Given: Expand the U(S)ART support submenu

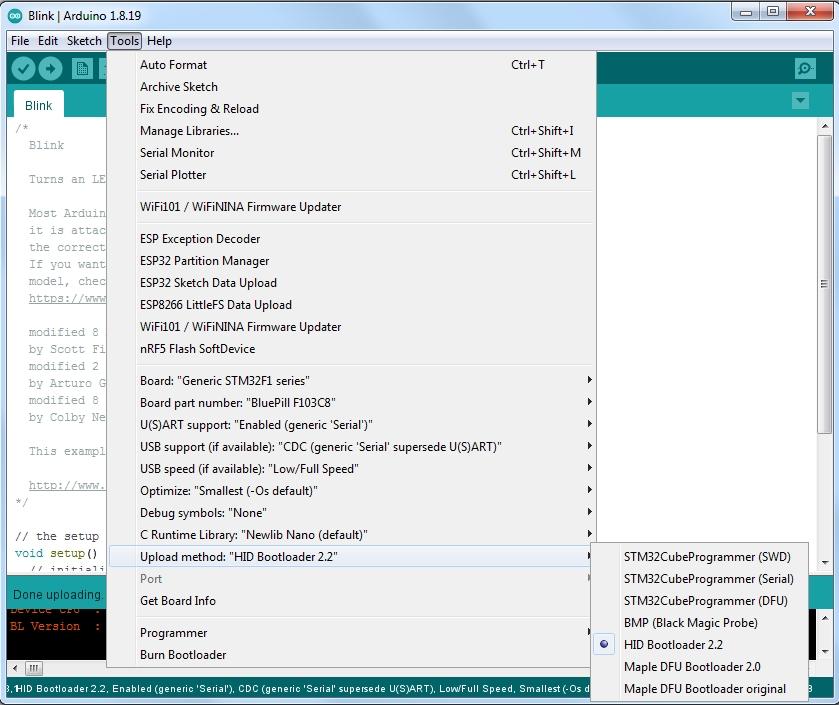Looking at the screenshot, I should pyautogui.click(x=352, y=425).
